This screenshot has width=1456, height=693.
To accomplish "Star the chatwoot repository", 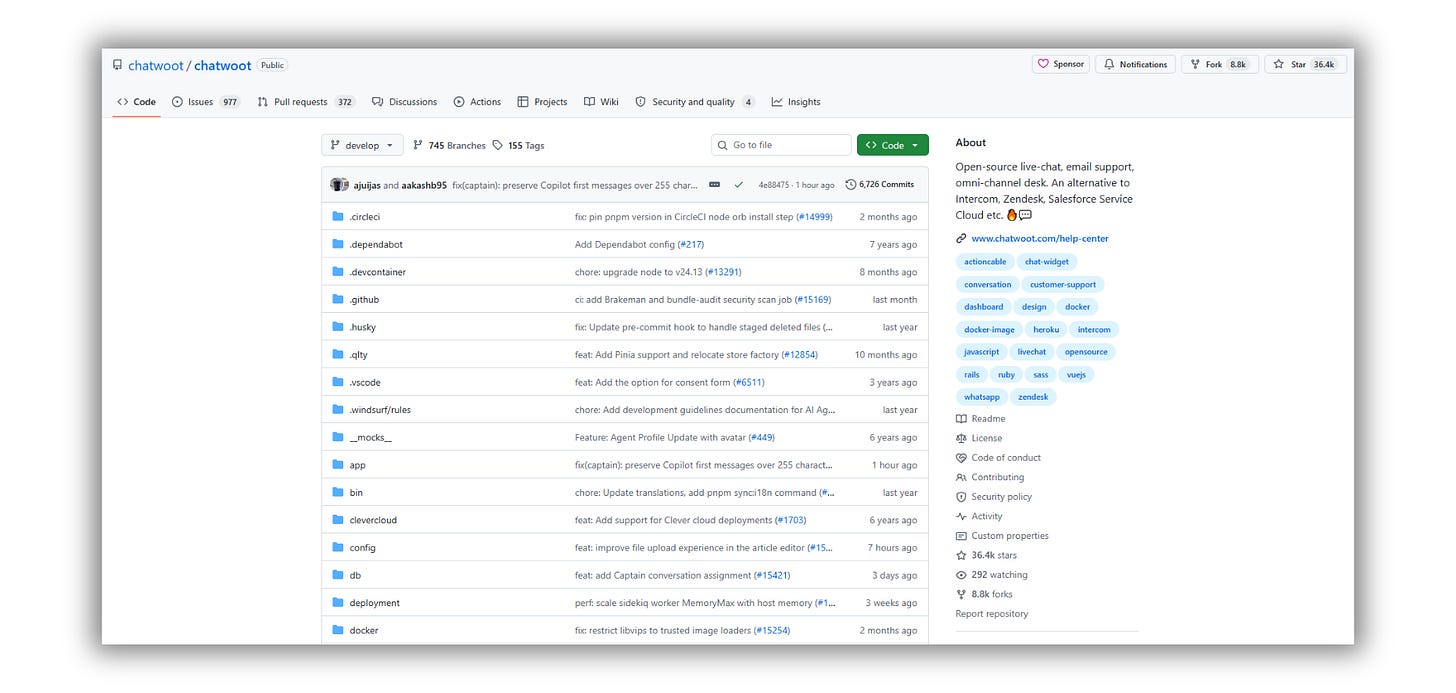I will point(1305,64).
